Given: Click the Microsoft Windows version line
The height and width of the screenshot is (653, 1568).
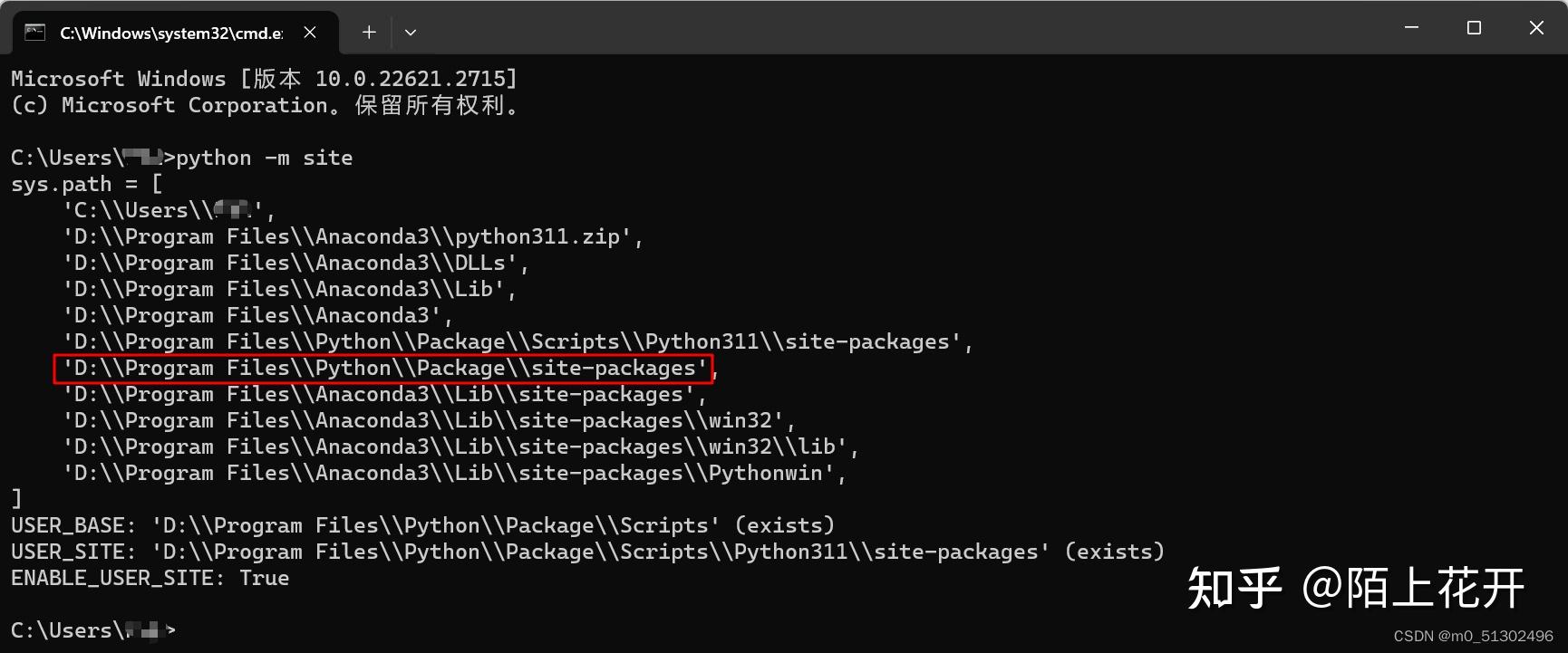Looking at the screenshot, I should 264,79.
